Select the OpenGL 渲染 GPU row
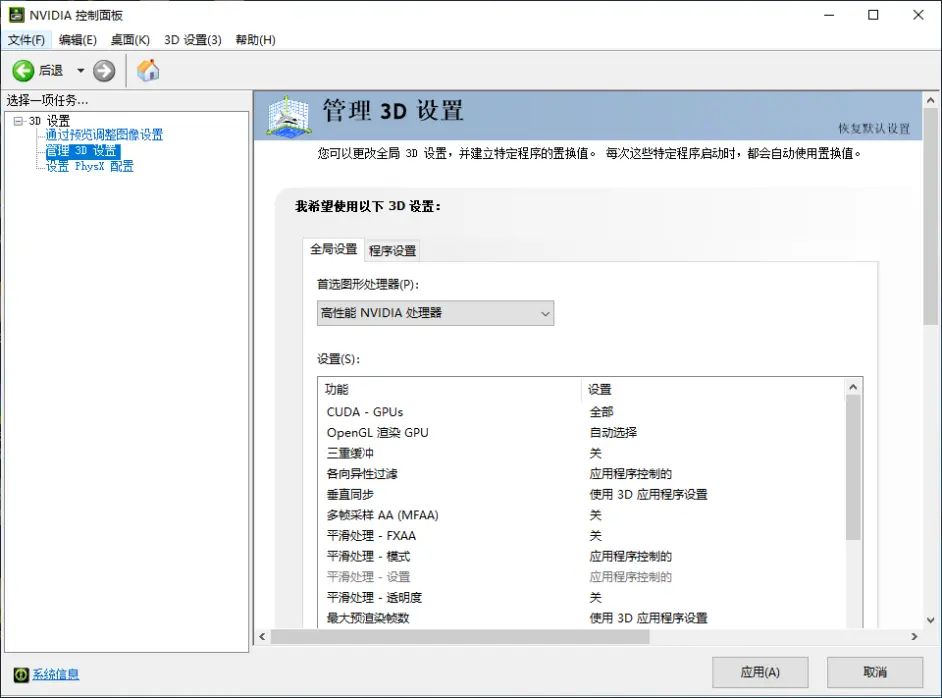This screenshot has height=698, width=942. 582,432
